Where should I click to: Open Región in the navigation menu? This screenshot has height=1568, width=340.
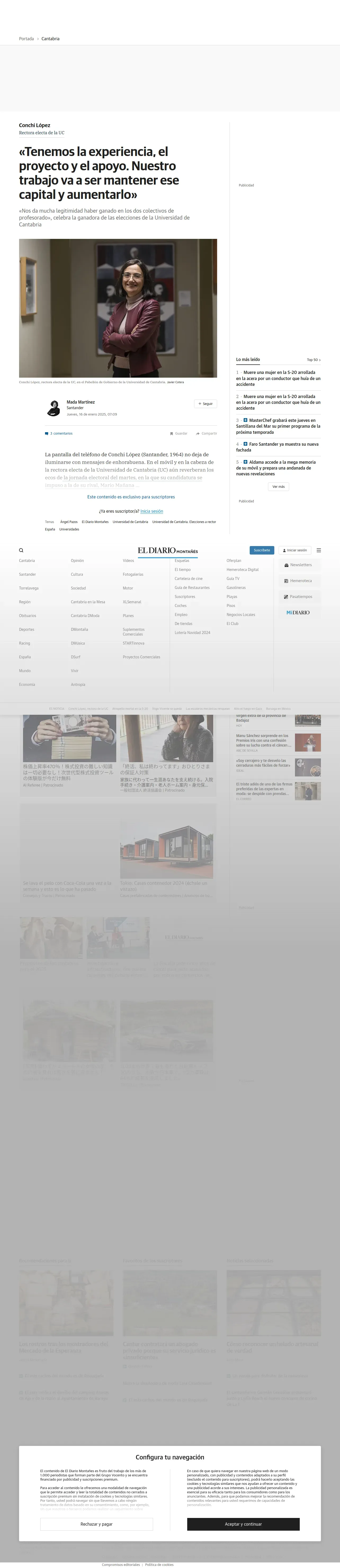24,602
